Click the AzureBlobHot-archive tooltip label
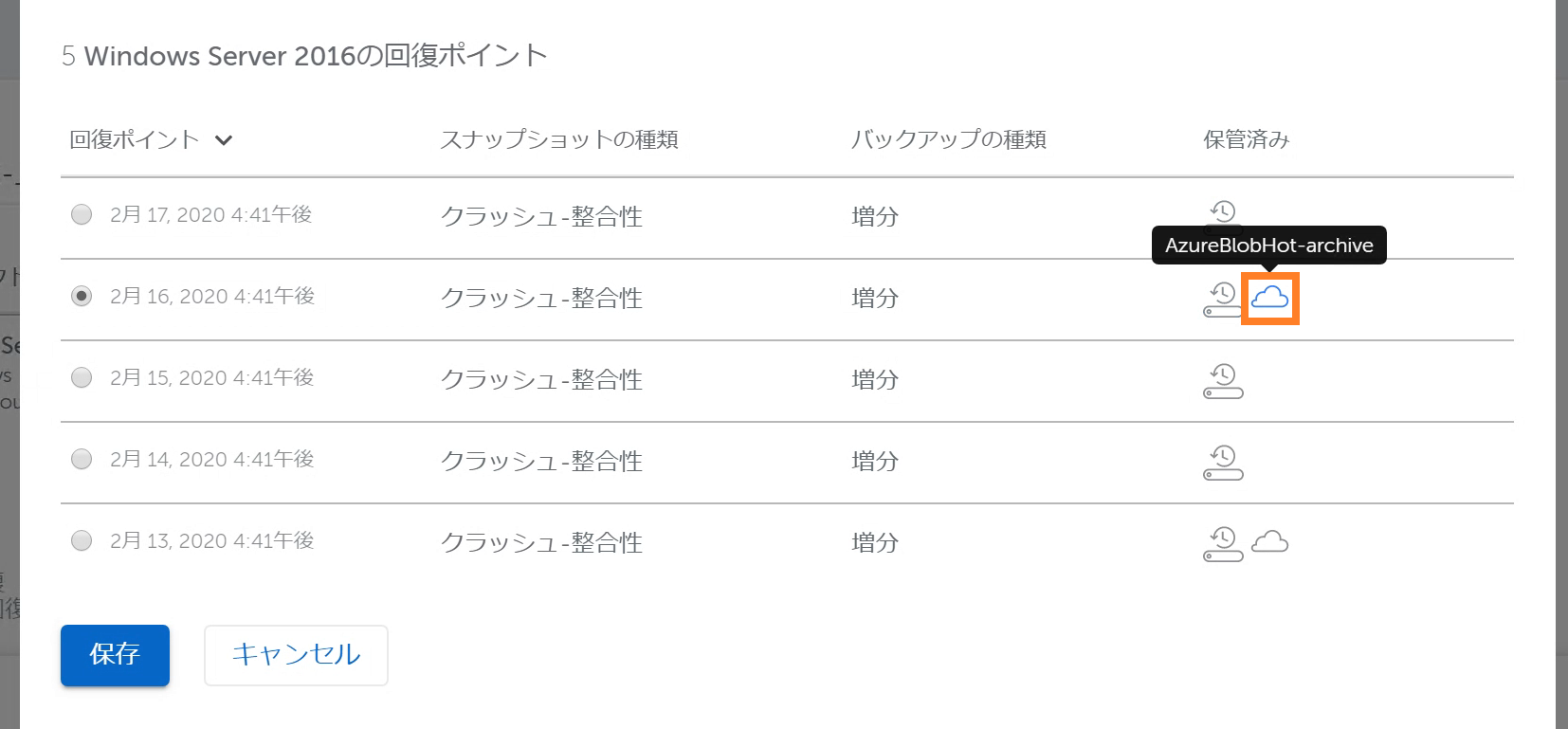Viewport: 1568px width, 729px height. tap(1268, 245)
